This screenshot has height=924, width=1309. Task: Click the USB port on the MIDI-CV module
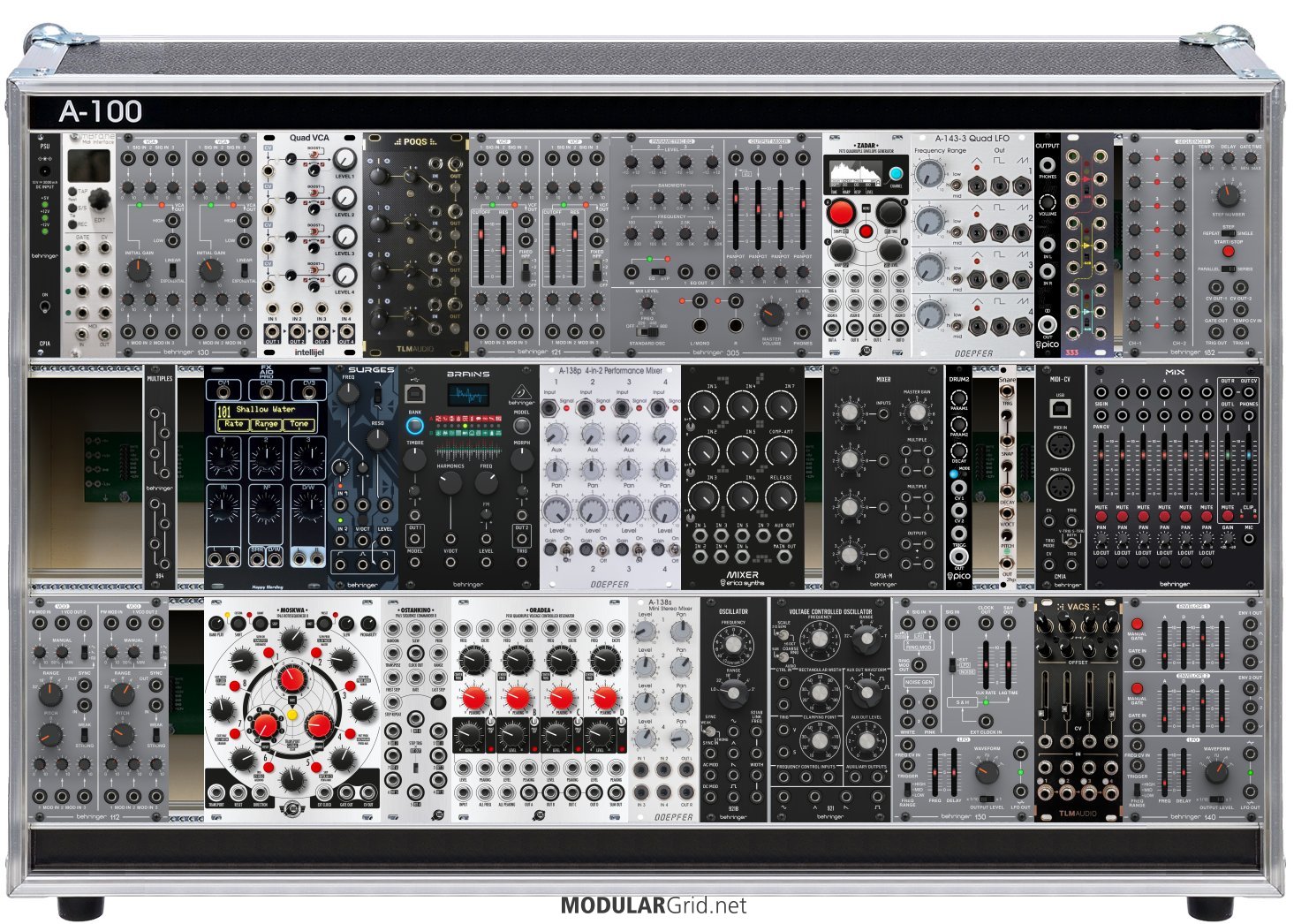pos(1060,407)
